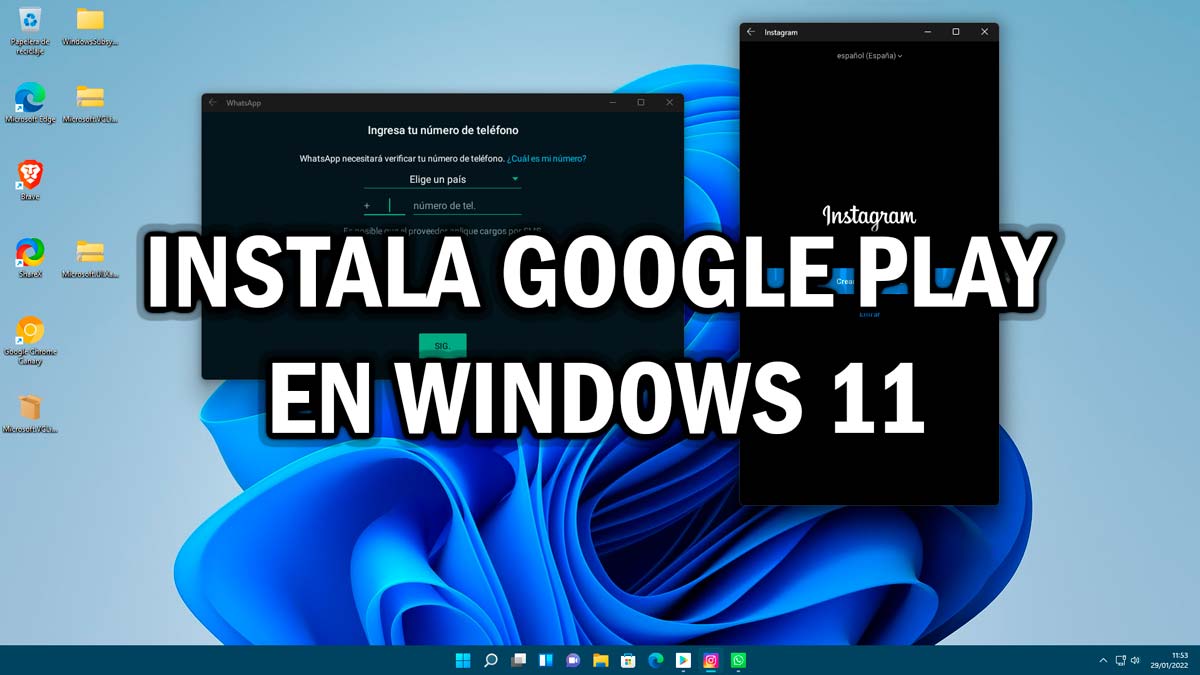Open Task View from taskbar

(518, 660)
